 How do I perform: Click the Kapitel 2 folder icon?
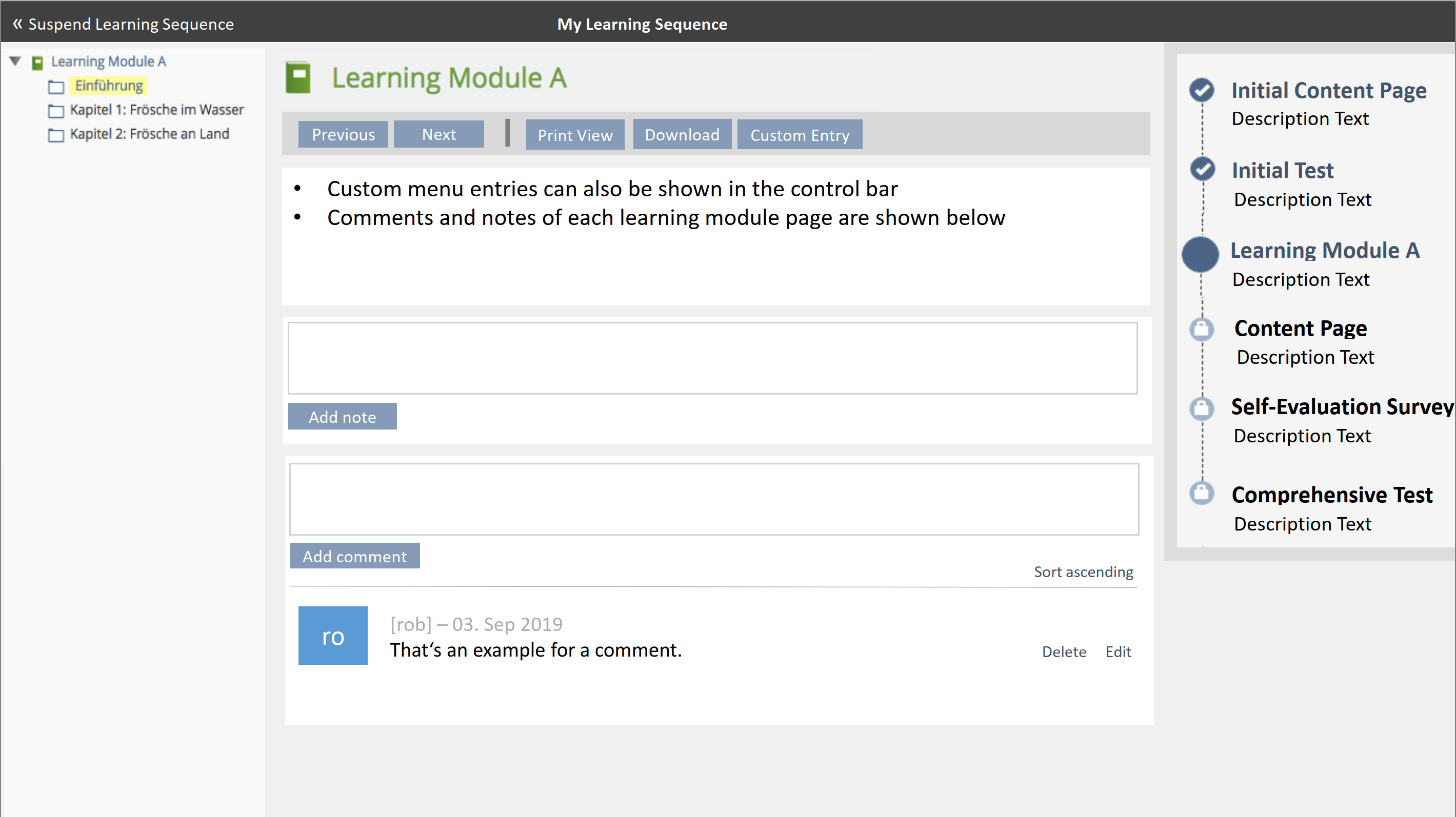tap(56, 135)
